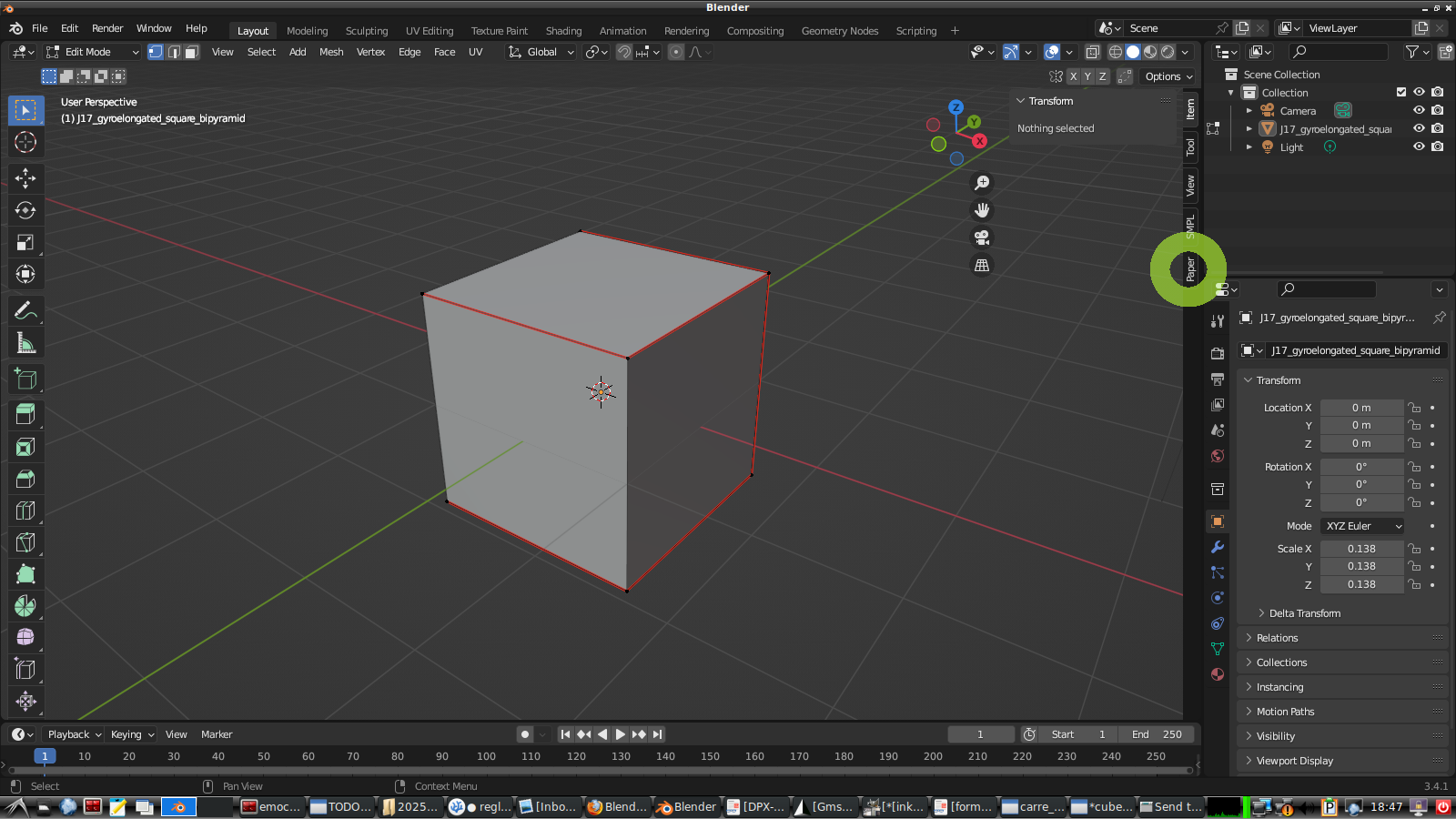Toggle camera view using the viewport camera icon
1456x819 pixels.
coord(982,238)
